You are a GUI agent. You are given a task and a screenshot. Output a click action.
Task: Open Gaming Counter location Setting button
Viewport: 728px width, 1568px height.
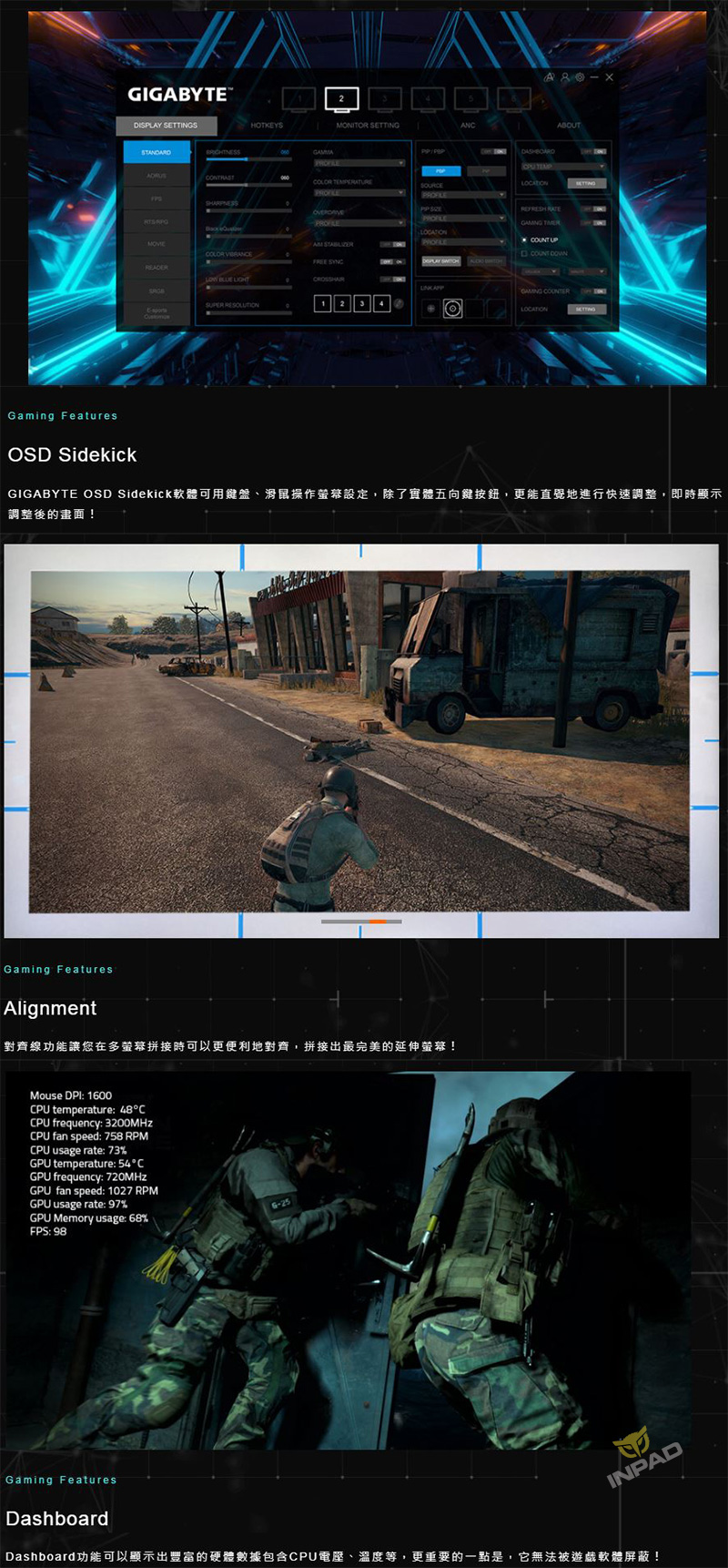click(586, 309)
